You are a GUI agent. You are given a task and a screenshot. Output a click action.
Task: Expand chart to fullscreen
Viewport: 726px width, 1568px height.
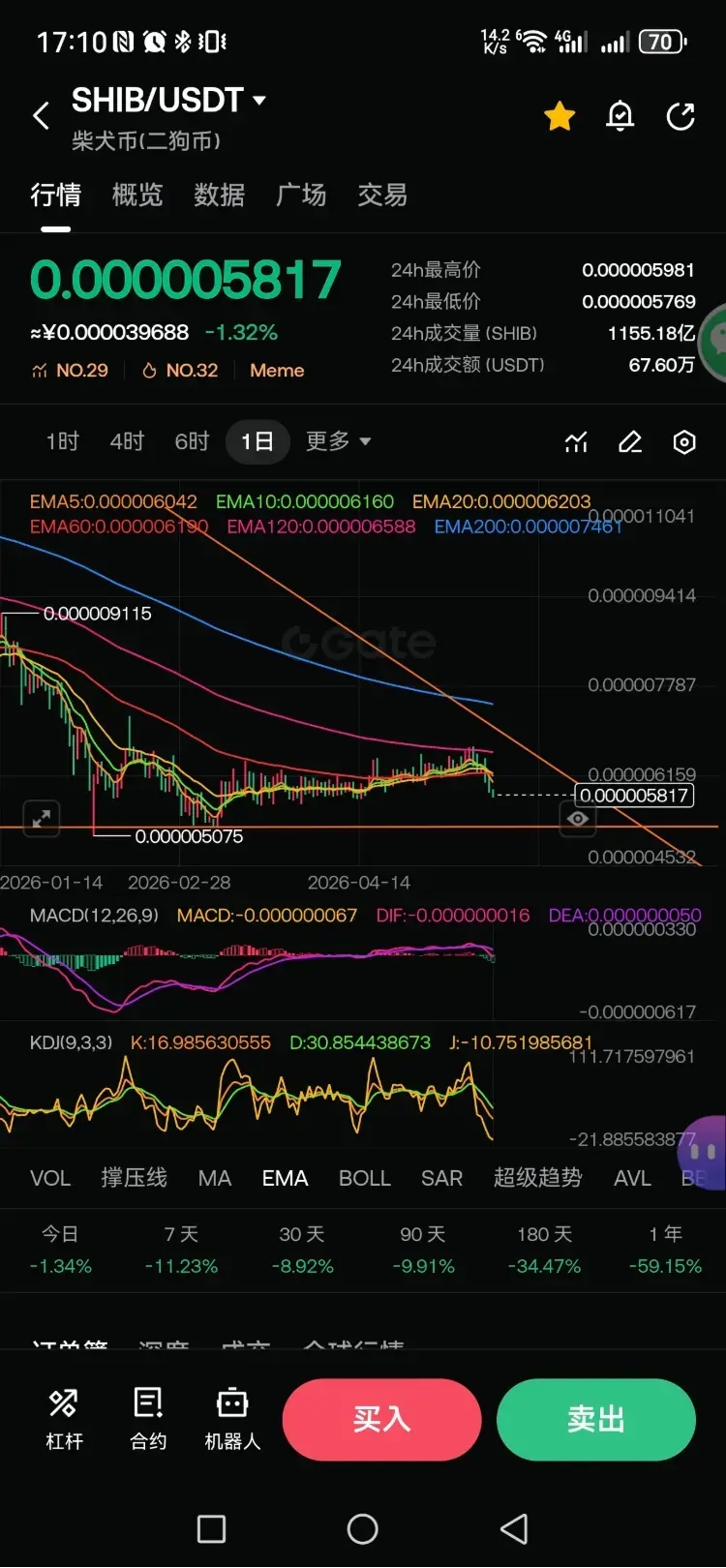(x=42, y=819)
